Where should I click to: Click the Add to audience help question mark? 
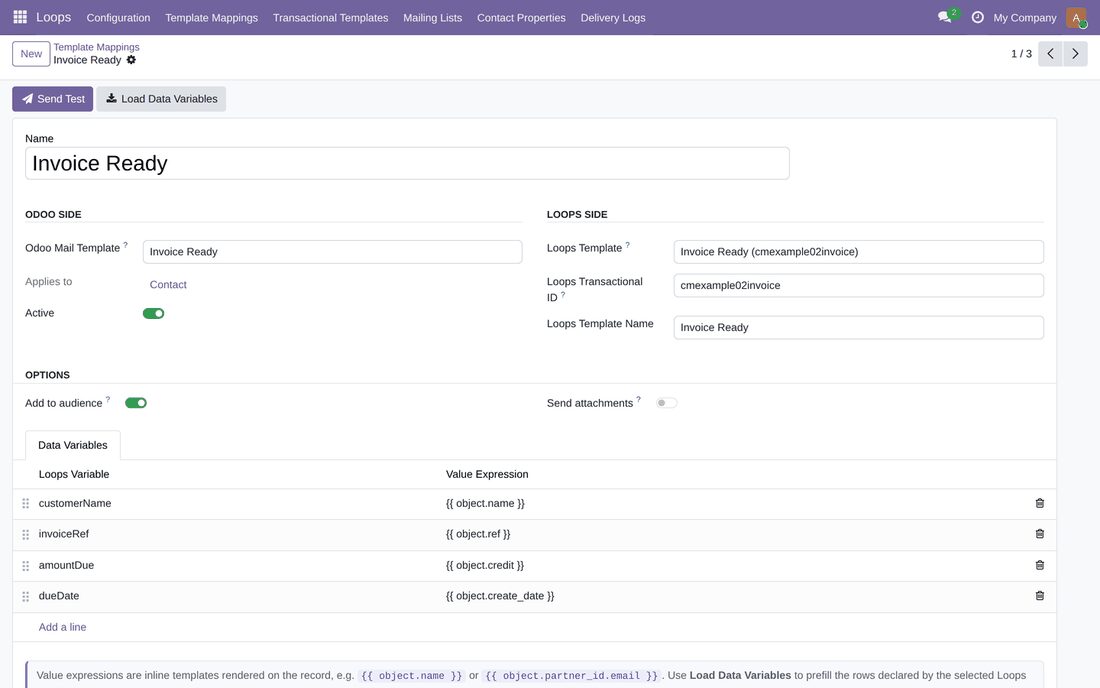click(107, 399)
